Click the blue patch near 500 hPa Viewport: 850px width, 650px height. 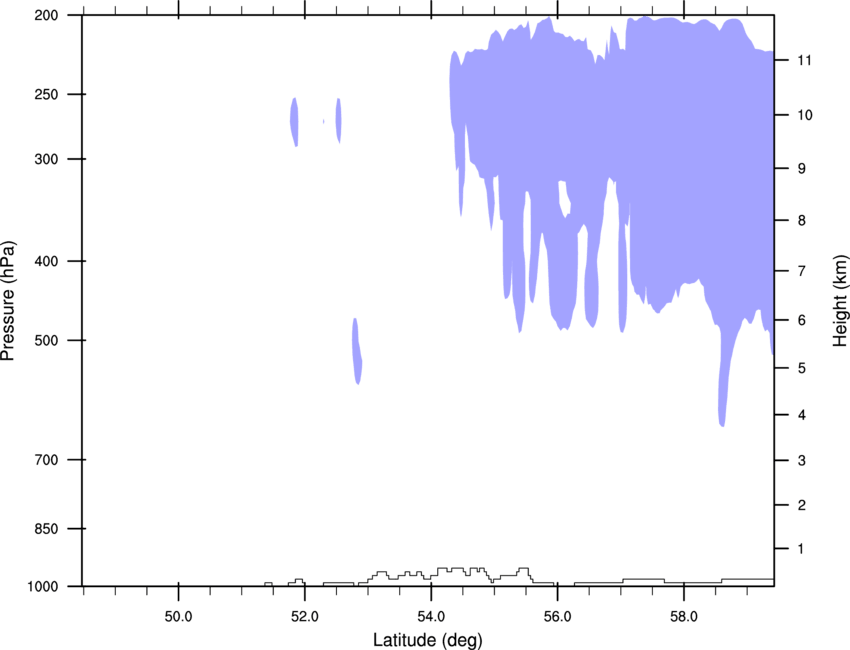tap(357, 351)
